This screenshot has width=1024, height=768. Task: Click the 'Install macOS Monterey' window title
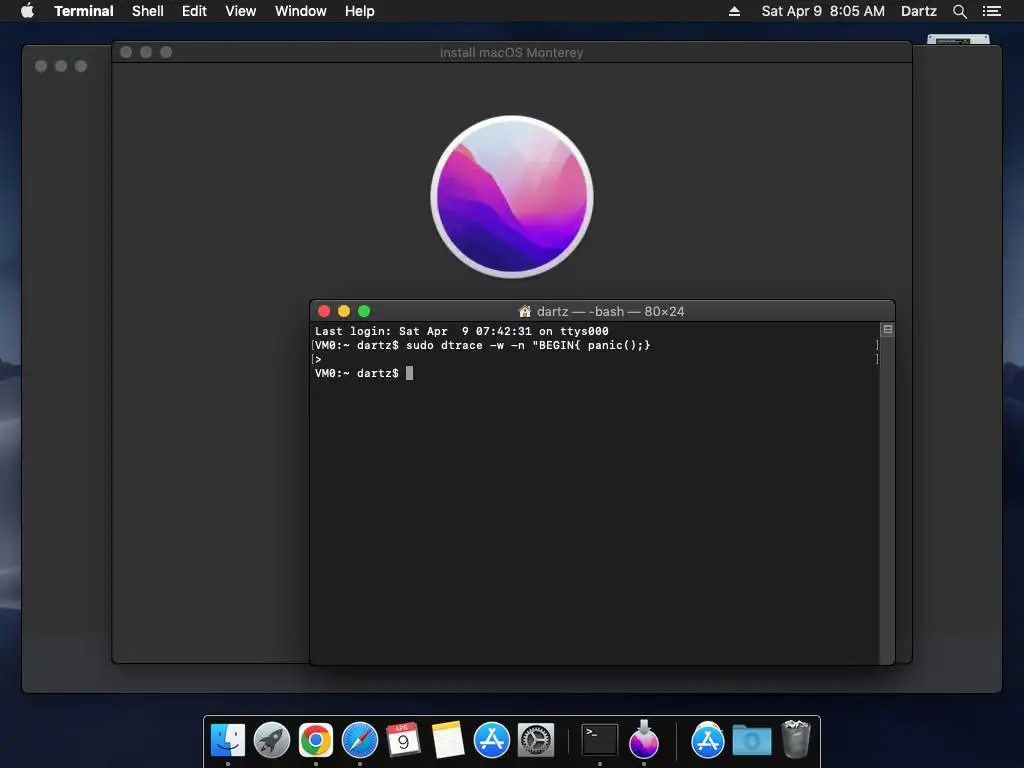[511, 52]
